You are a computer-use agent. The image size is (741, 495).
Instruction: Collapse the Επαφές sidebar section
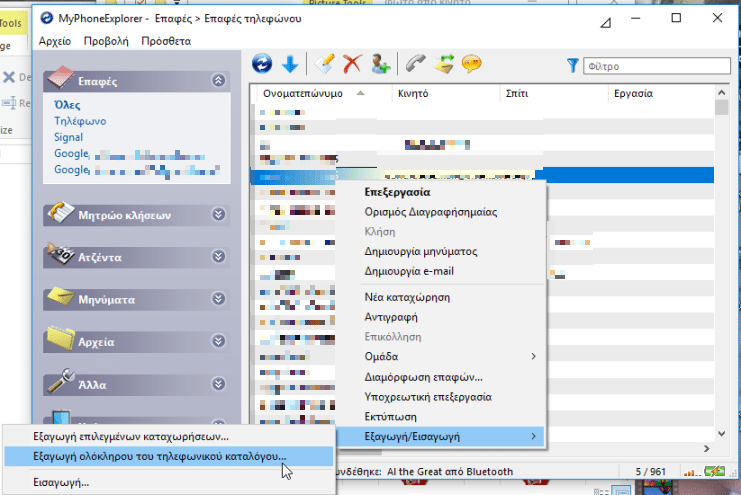[x=218, y=80]
